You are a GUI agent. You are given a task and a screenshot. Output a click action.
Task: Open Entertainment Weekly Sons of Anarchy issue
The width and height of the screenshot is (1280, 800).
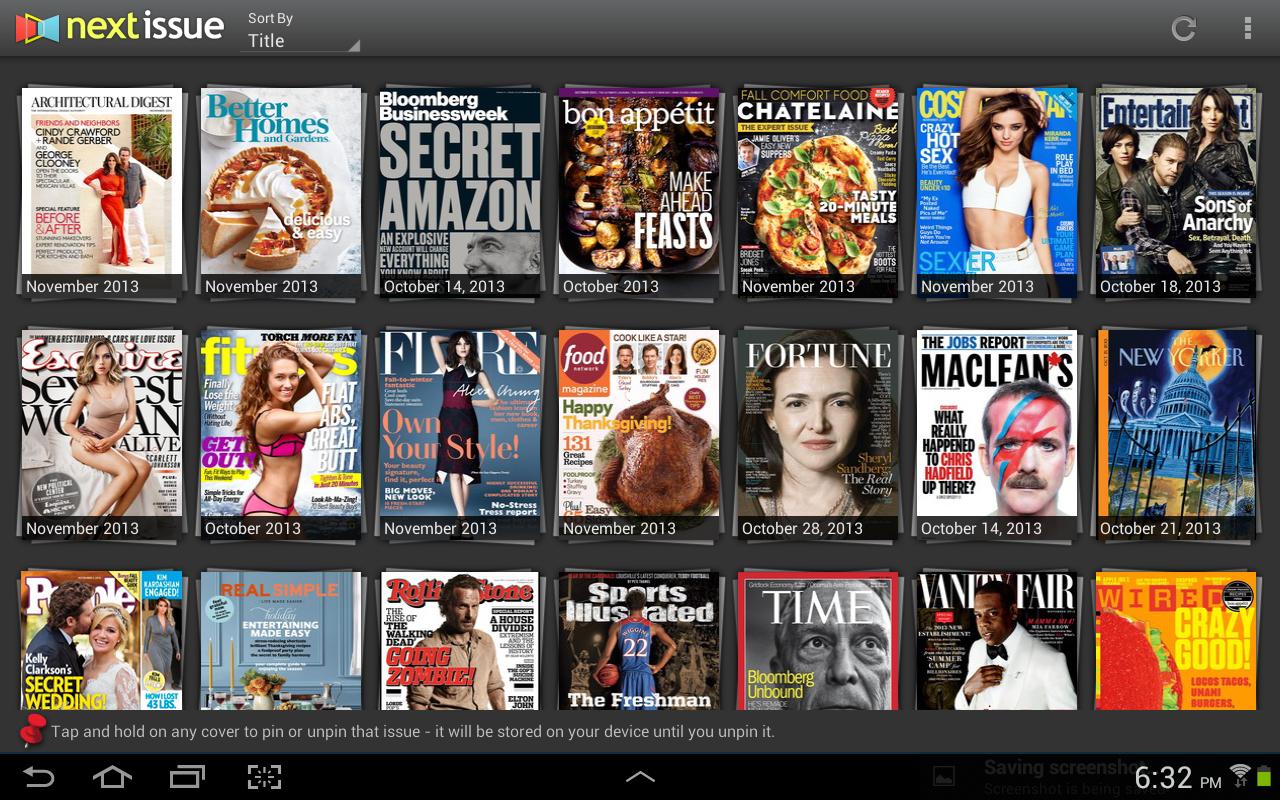(x=1176, y=193)
